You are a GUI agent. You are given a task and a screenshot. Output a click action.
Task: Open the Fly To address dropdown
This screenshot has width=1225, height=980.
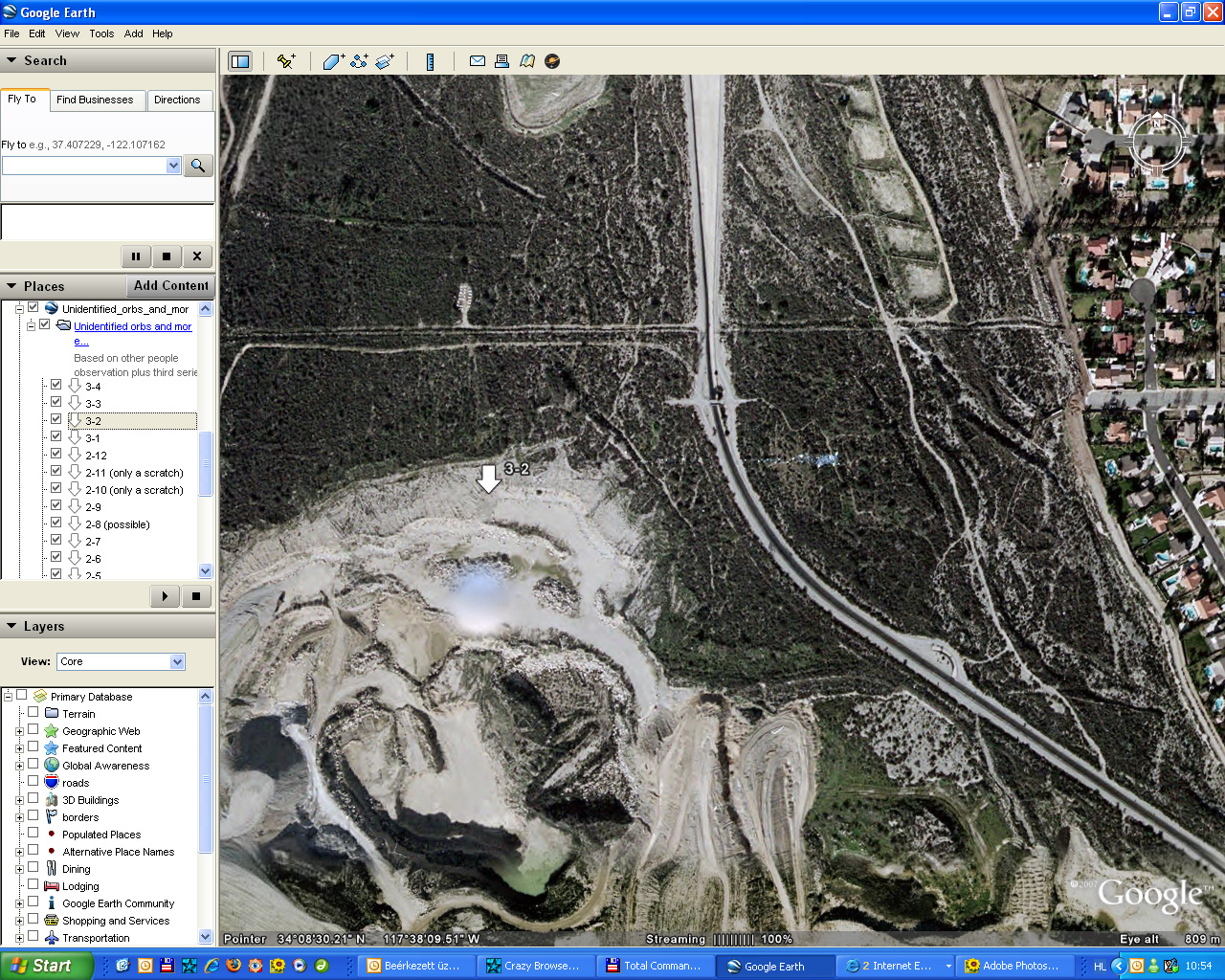click(x=173, y=166)
